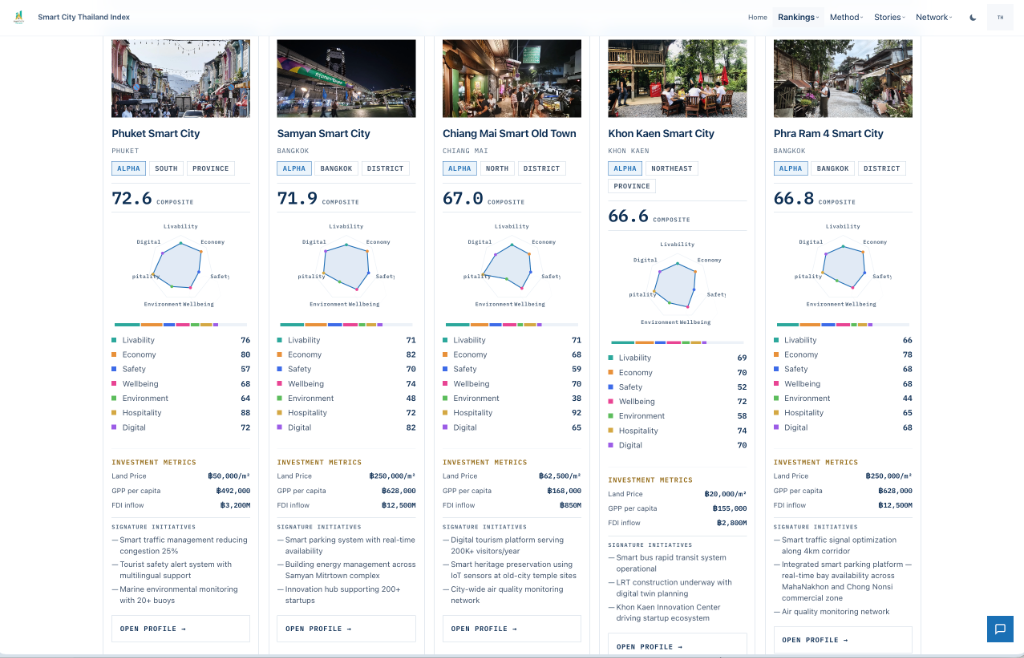
Task: Click the PROVINCE tag on Phuket card
Action: tap(210, 168)
